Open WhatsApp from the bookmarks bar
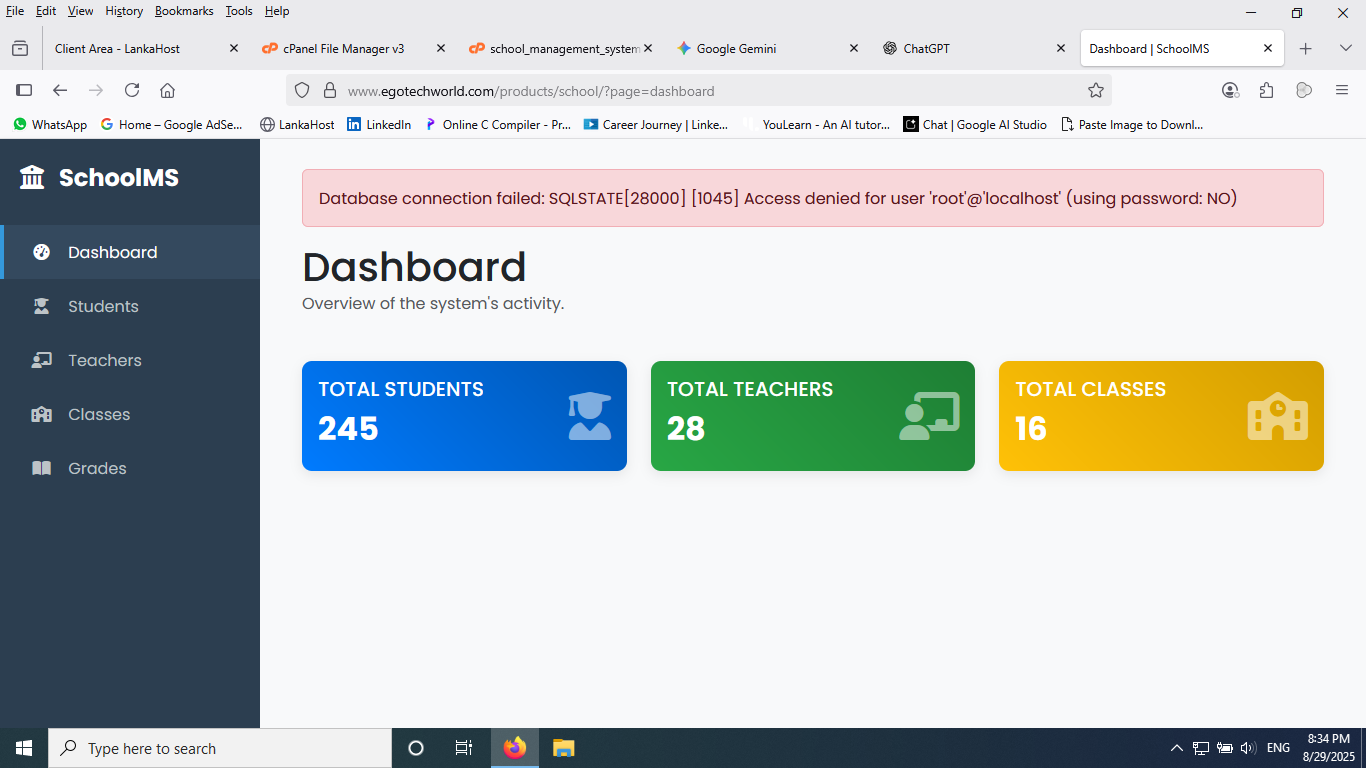This screenshot has height=768, width=1366. tap(48, 124)
